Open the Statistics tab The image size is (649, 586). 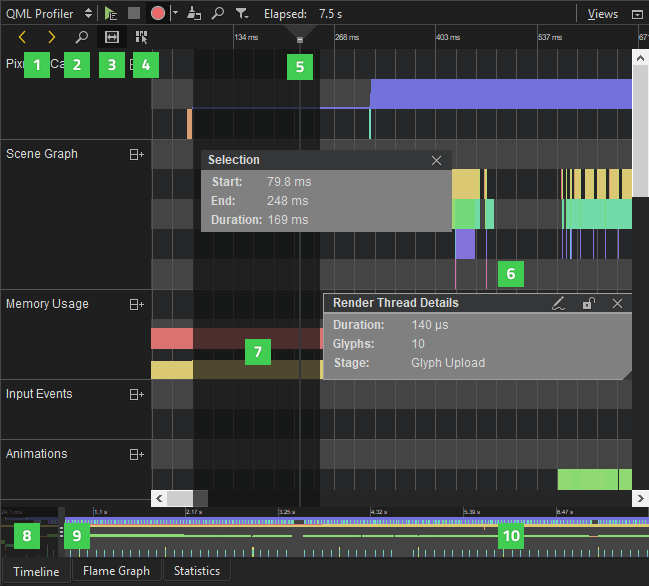(197, 572)
